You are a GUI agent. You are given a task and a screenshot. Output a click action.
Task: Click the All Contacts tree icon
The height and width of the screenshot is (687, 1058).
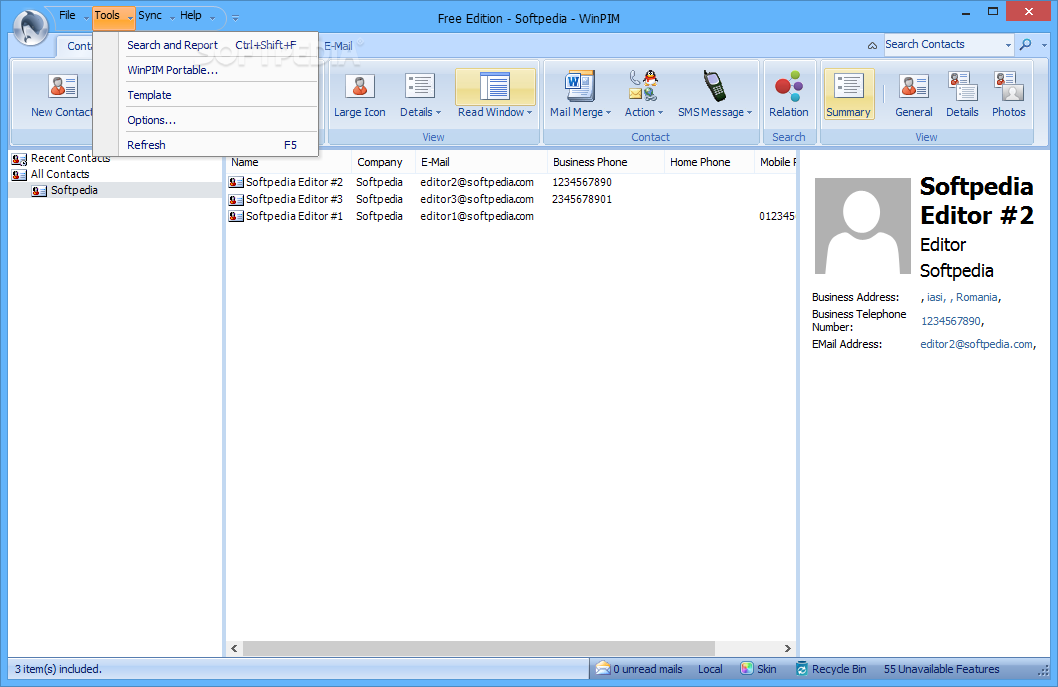(20, 175)
